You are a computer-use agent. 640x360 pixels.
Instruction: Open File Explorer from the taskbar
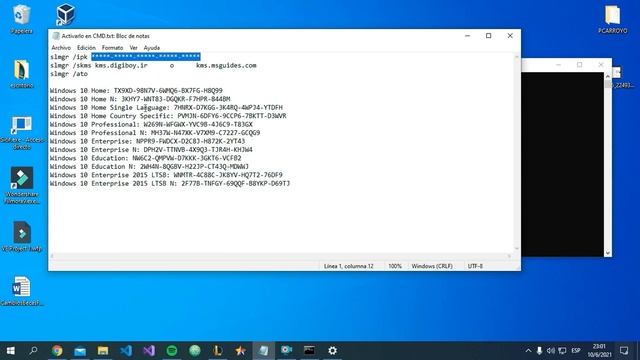pos(103,351)
